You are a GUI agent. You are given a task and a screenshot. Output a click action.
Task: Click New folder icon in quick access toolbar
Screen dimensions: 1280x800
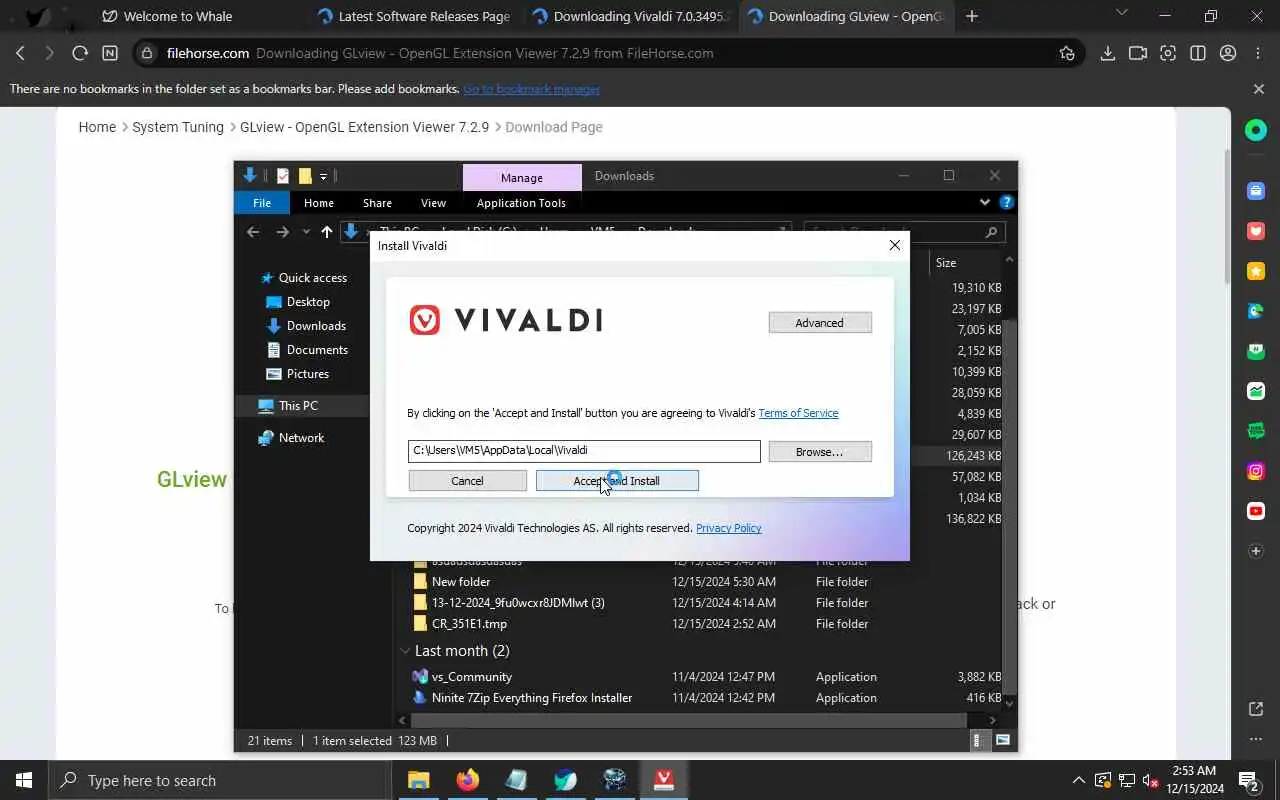pos(305,176)
